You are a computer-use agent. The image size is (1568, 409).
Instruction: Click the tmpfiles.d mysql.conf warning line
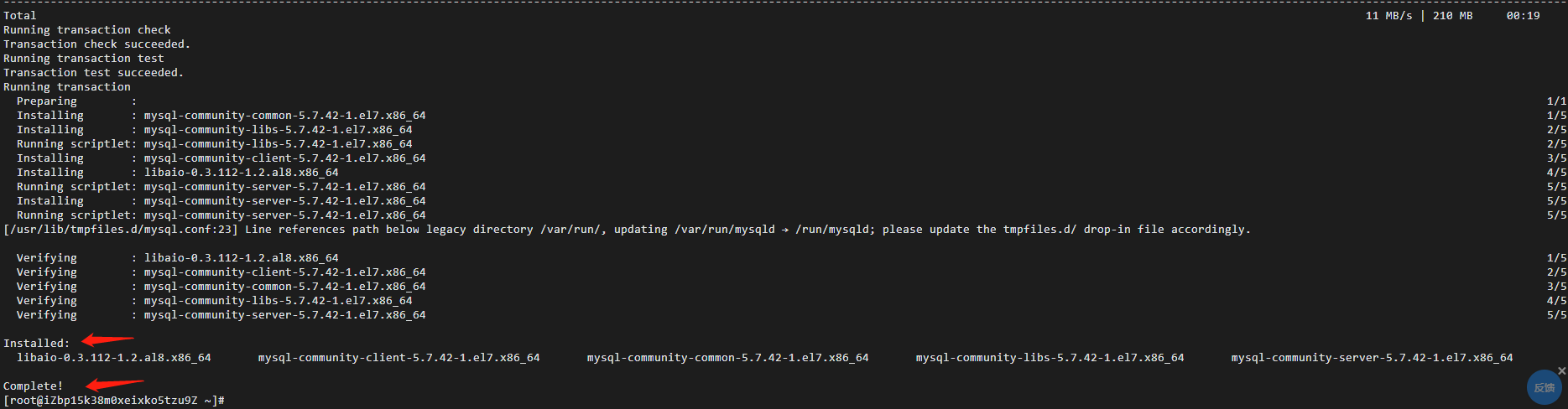click(x=628, y=230)
